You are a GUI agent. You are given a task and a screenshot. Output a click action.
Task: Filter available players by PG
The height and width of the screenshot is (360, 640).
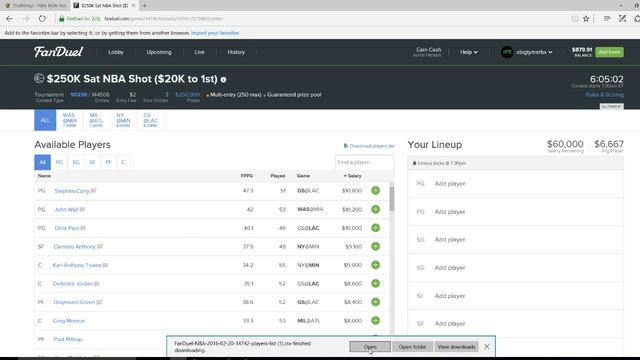click(59, 162)
